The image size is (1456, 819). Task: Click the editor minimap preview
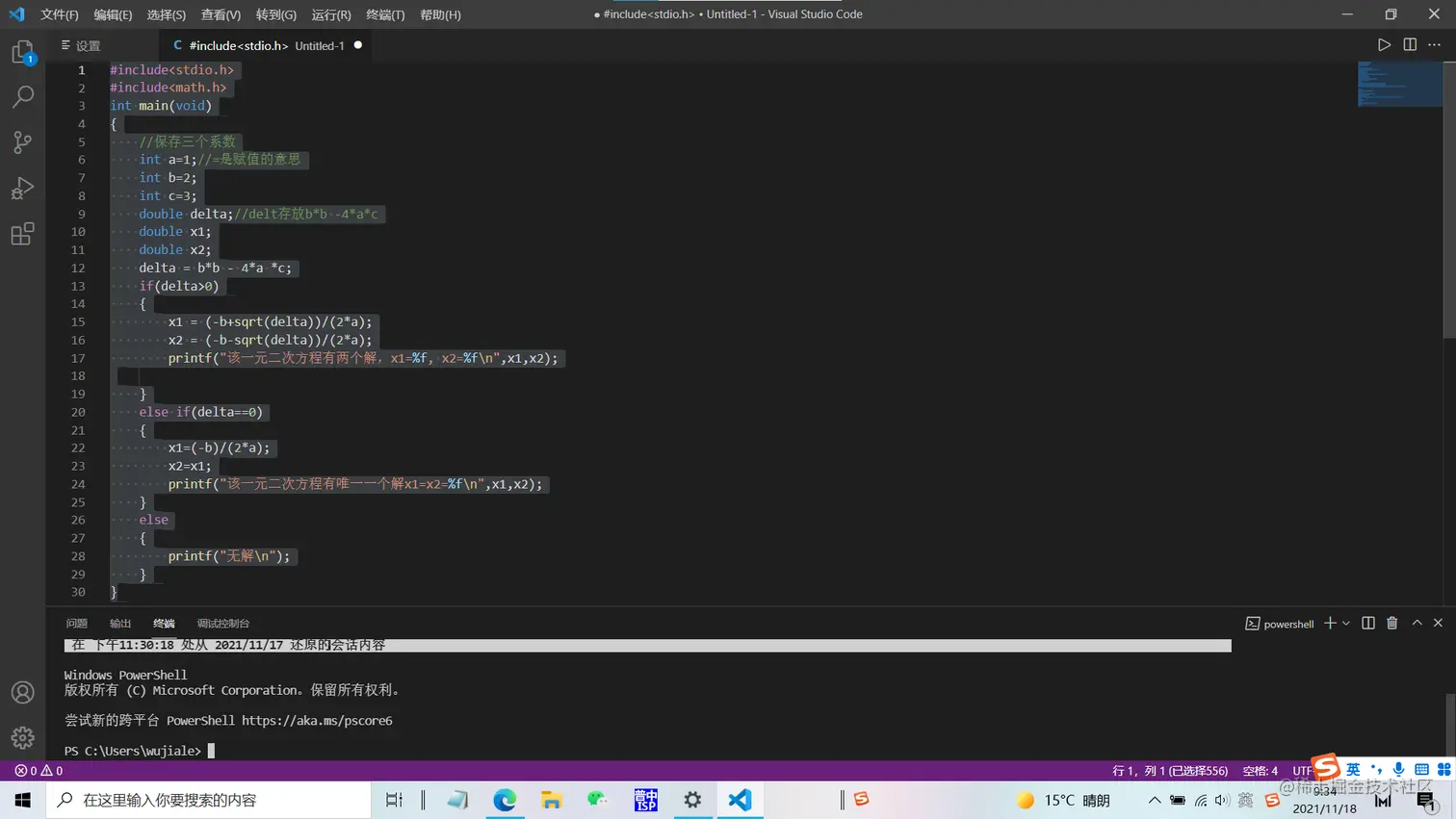1400,85
